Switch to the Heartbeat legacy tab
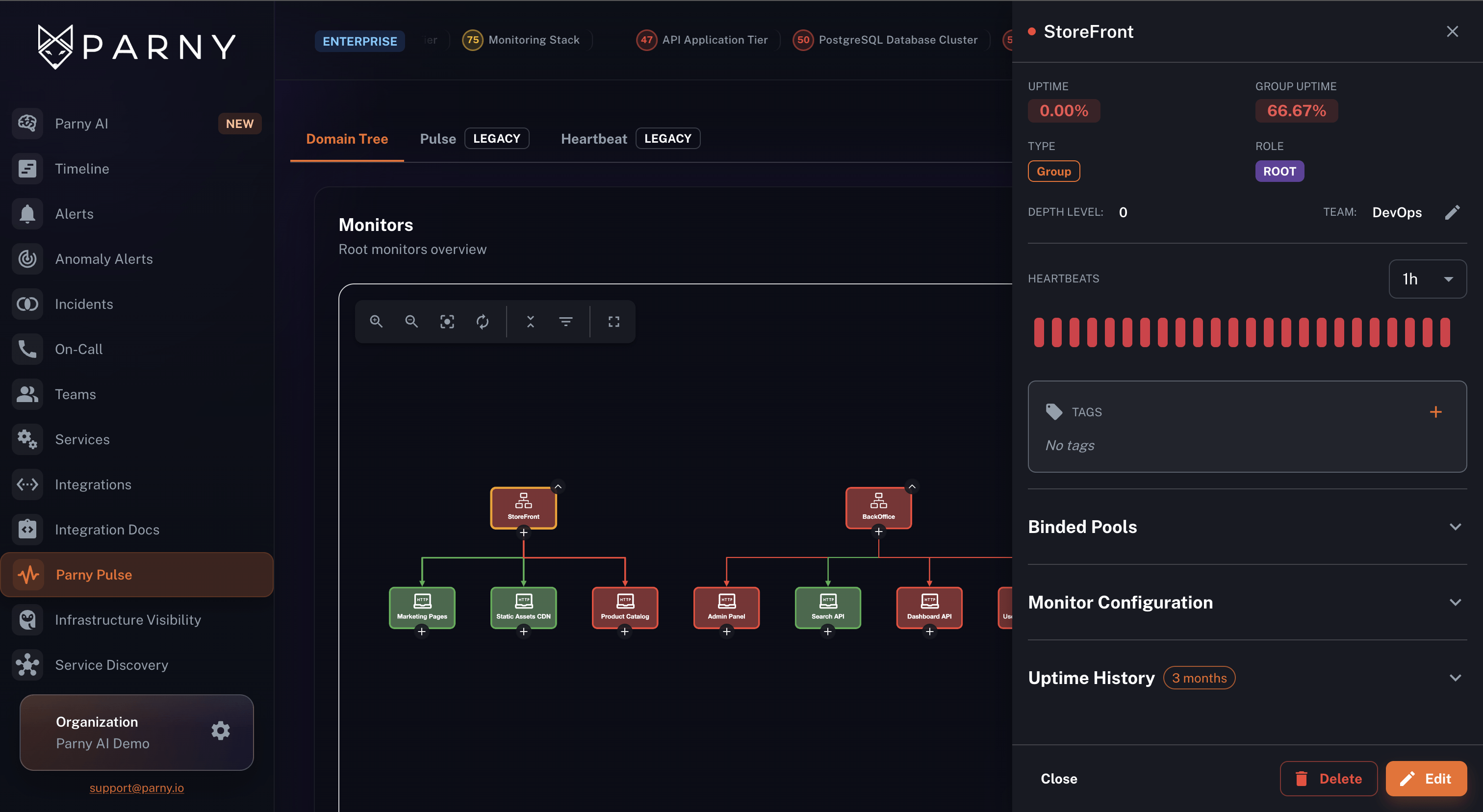 pos(630,139)
